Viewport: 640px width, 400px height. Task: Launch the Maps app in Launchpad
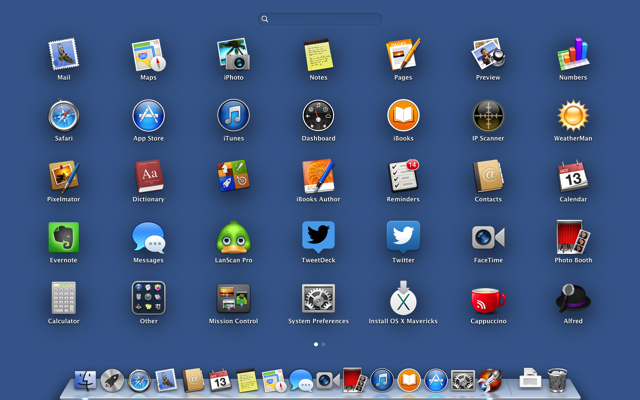(149, 54)
